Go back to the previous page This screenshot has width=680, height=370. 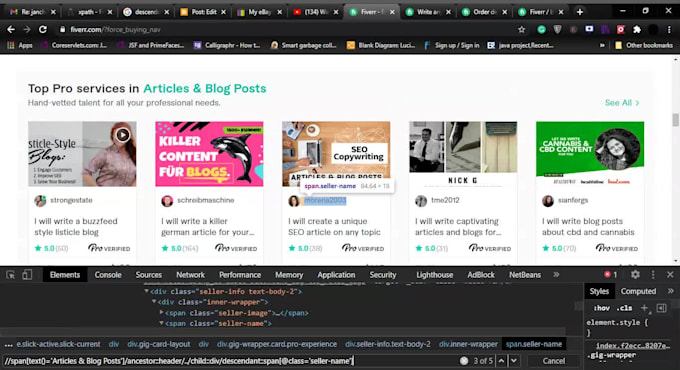(x=11, y=29)
